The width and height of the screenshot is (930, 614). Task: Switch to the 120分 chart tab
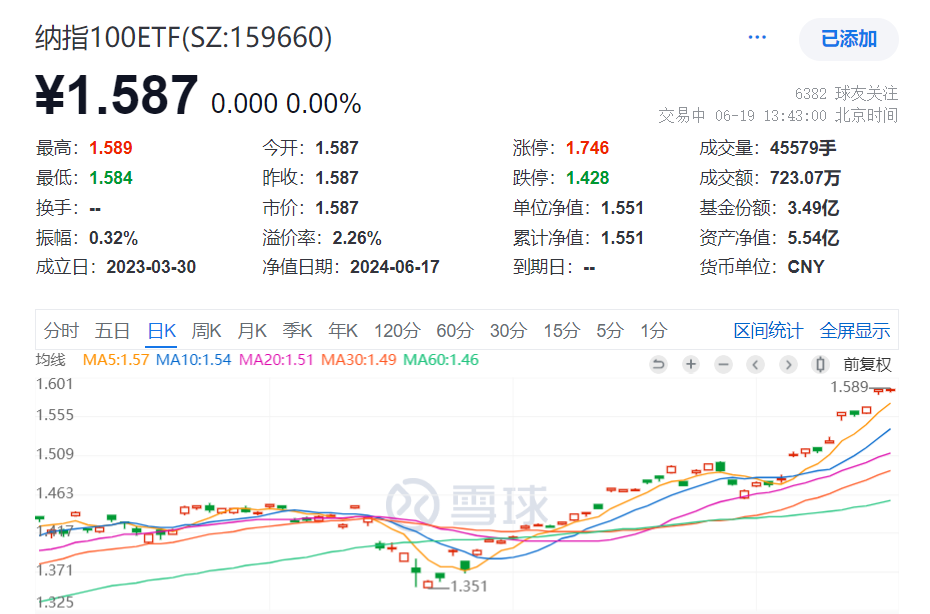coord(397,330)
